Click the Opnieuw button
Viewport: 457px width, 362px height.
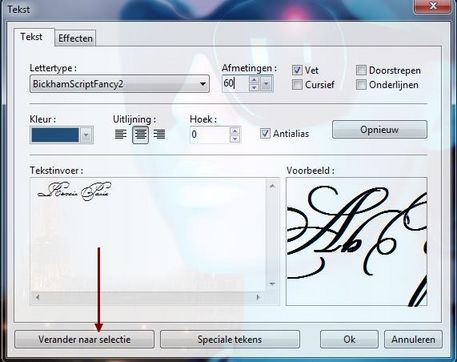(379, 129)
